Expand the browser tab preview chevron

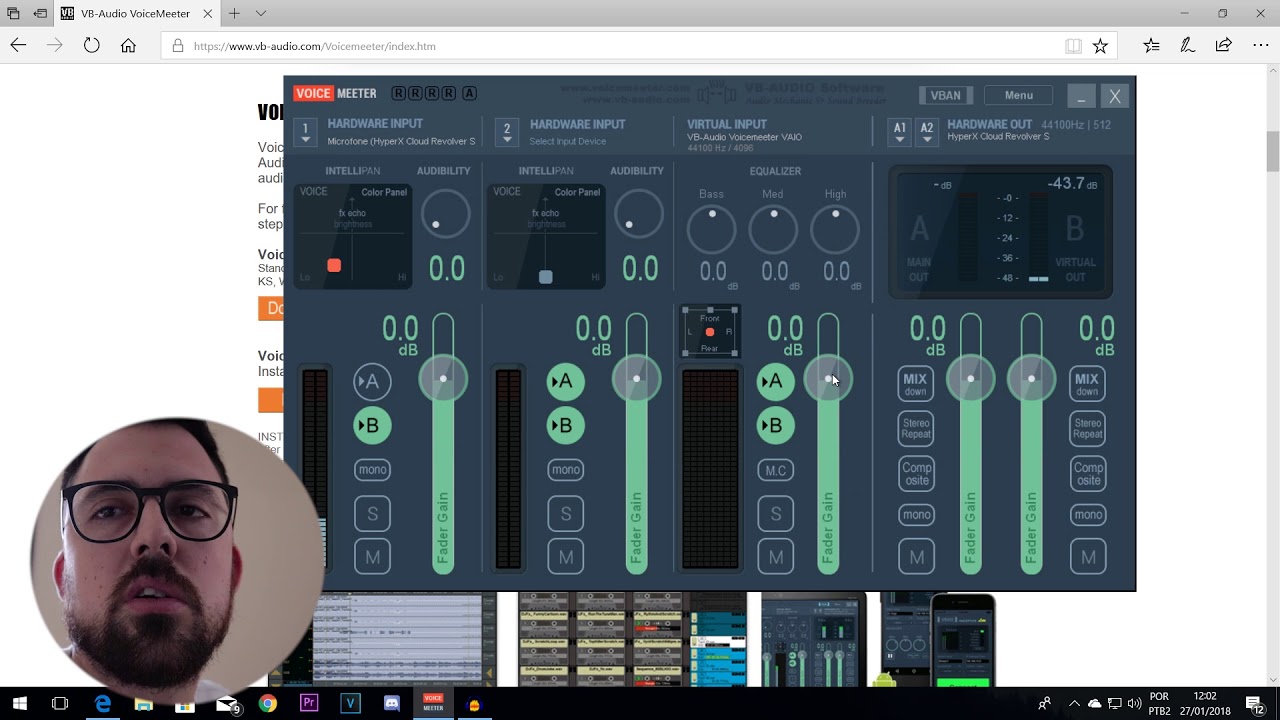[261, 14]
